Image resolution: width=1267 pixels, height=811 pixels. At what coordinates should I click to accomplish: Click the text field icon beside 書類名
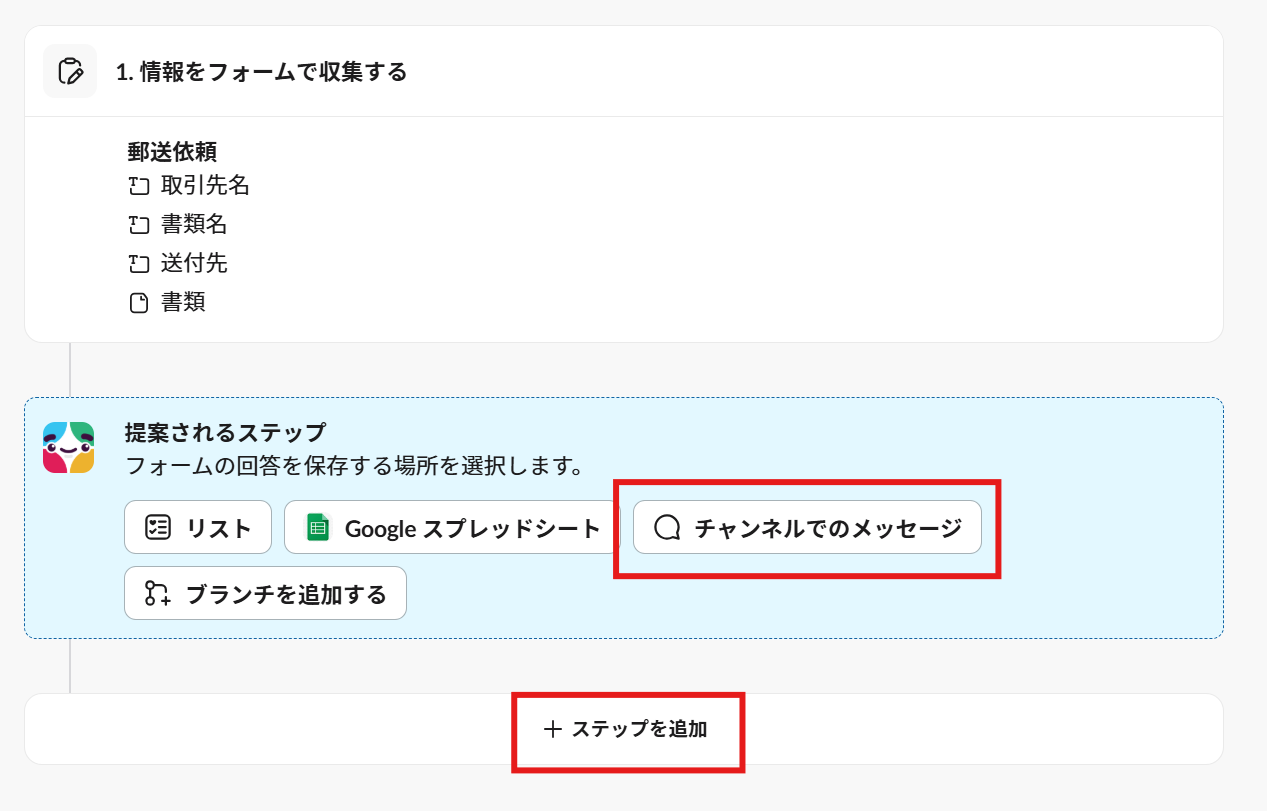(139, 225)
